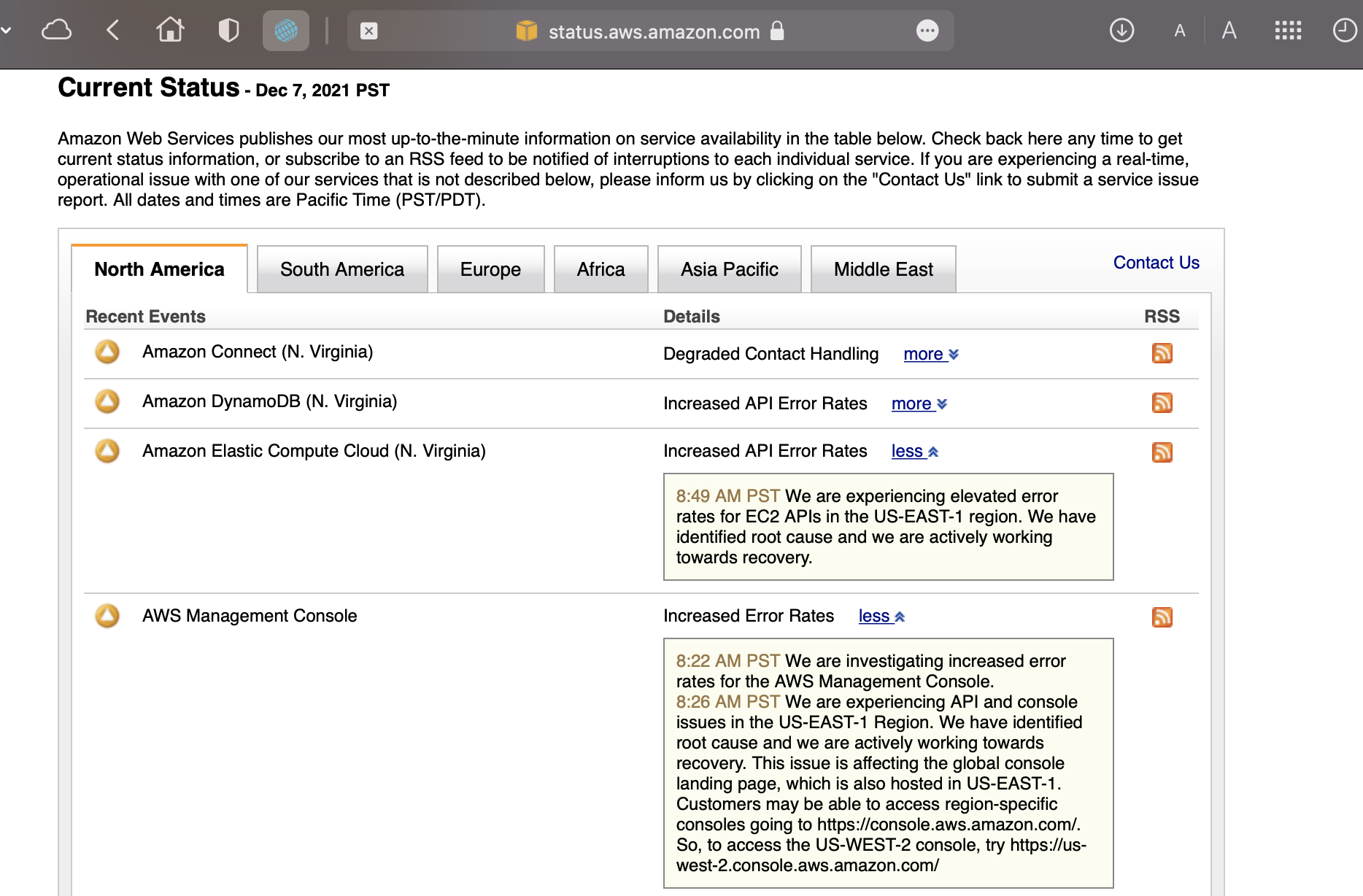This screenshot has width=1363, height=896.
Task: Switch to the South America tab
Action: pyautogui.click(x=342, y=269)
